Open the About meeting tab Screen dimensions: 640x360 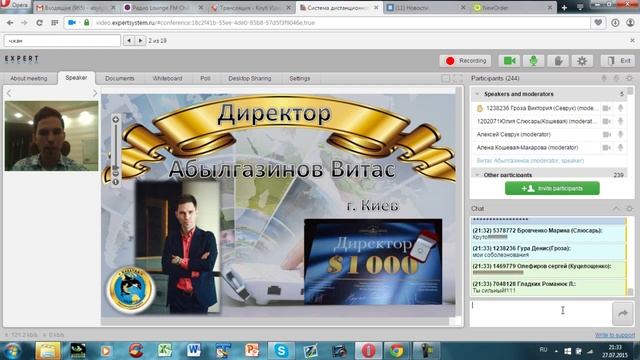(29, 78)
